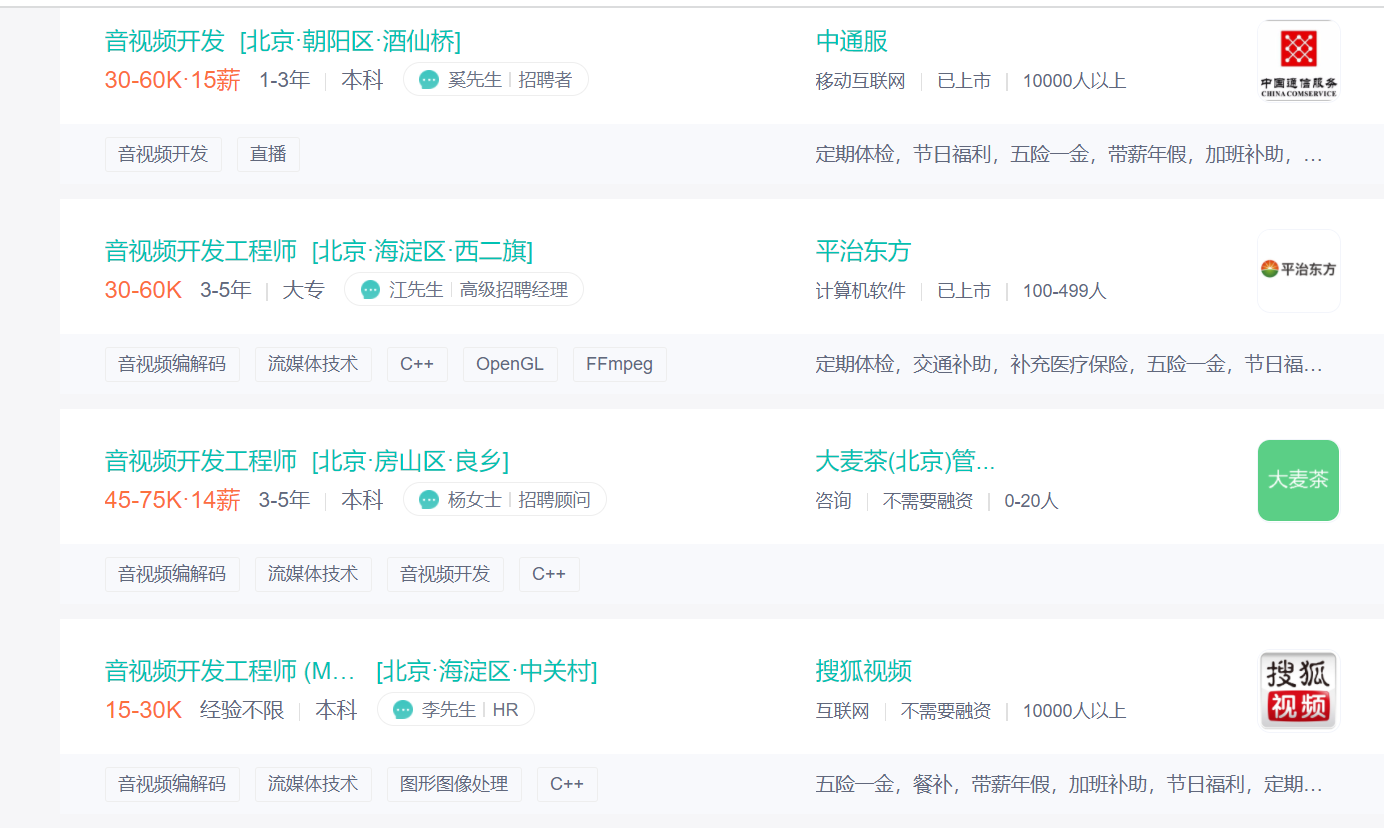Open 平治东方 company page
The height and width of the screenshot is (828, 1384).
point(864,251)
